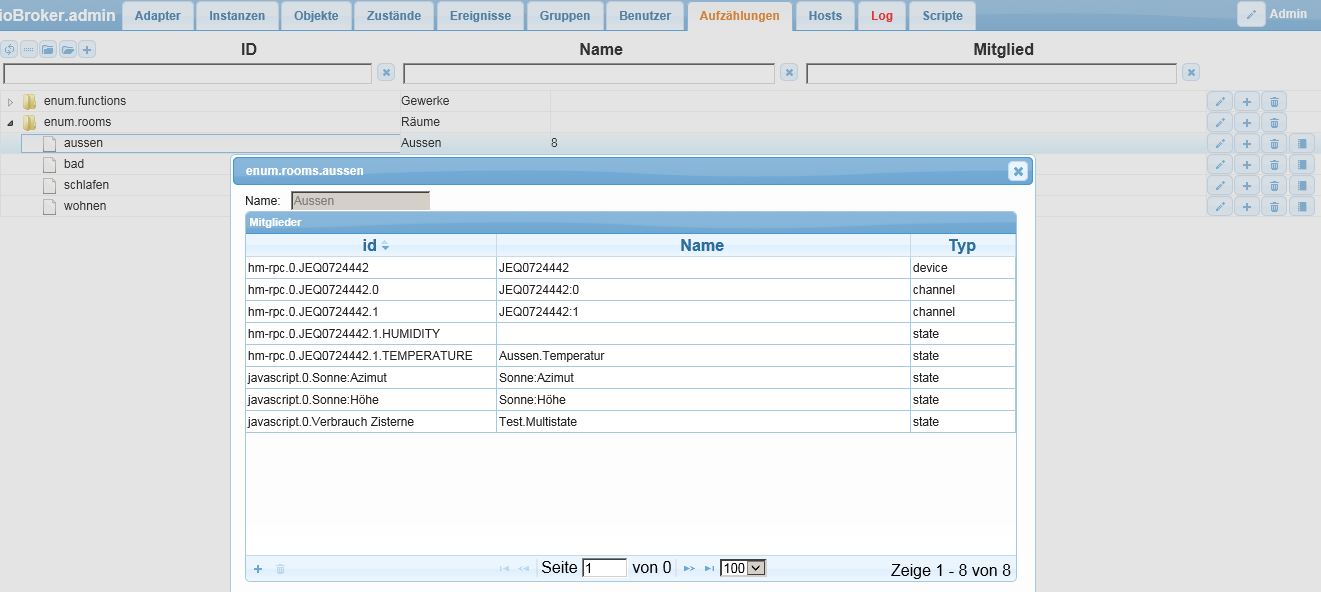Sort members by Name column header
Image resolution: width=1321 pixels, height=592 pixels.
[x=702, y=245]
